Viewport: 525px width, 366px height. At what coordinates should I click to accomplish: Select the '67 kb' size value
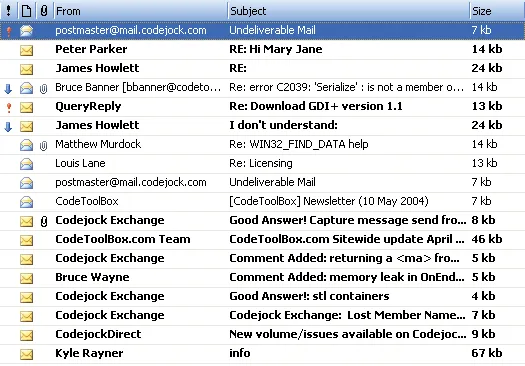pyautogui.click(x=487, y=353)
